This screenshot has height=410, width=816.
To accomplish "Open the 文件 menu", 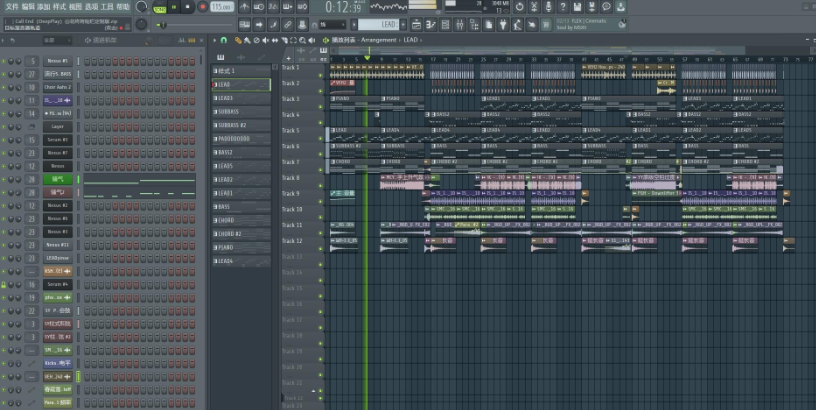I will point(12,6).
